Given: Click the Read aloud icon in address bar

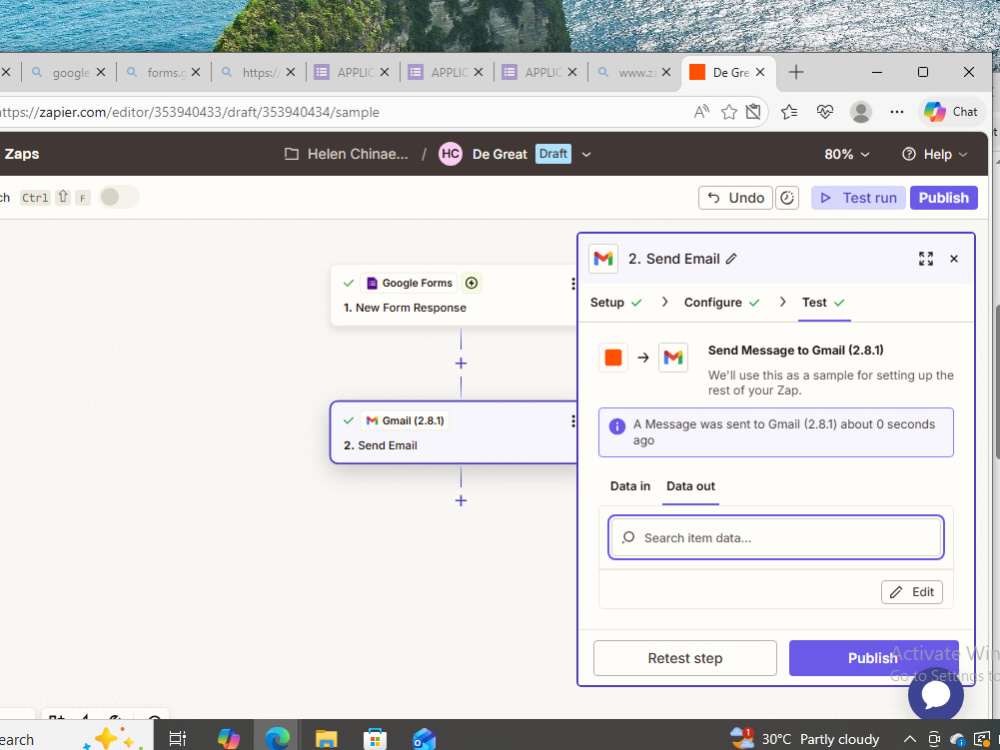Looking at the screenshot, I should [702, 112].
